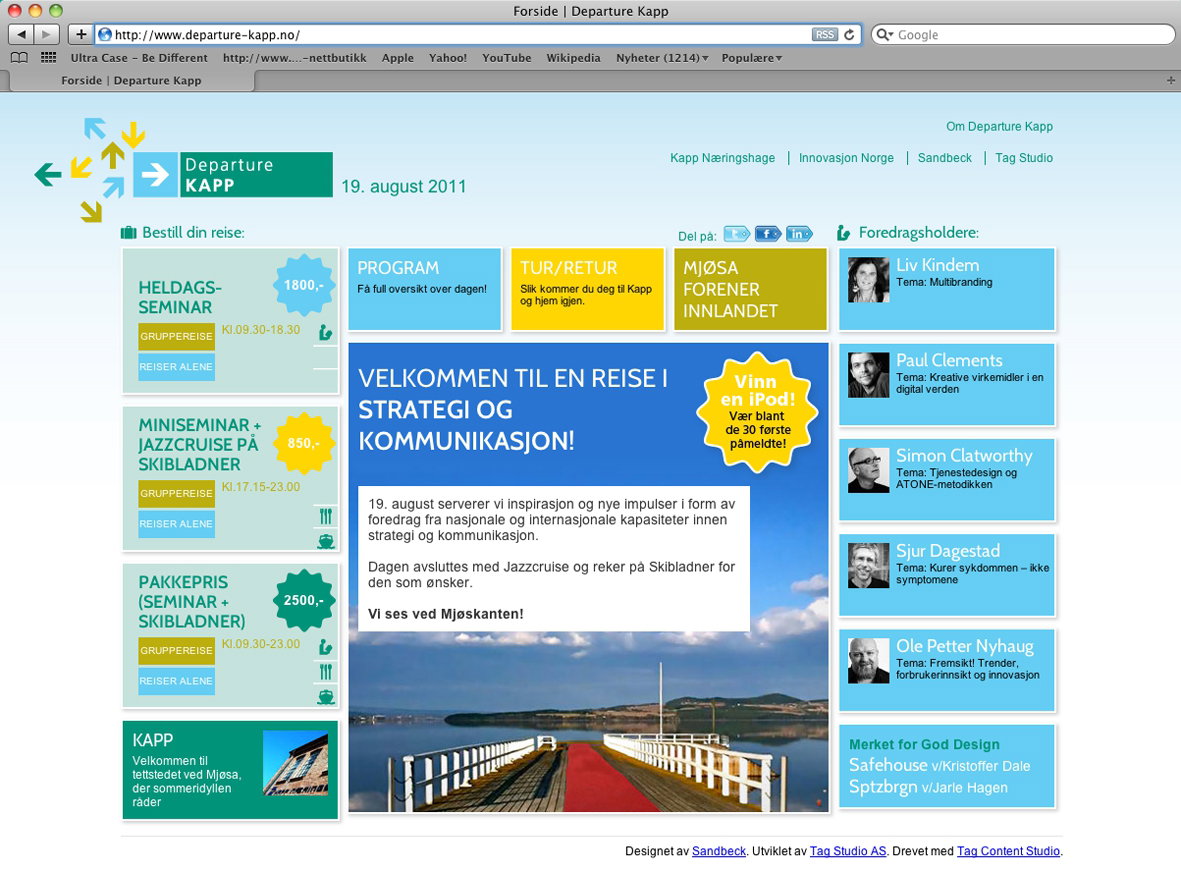Open the Innovasjon Norge link
The height and width of the screenshot is (871, 1181).
coord(846,158)
